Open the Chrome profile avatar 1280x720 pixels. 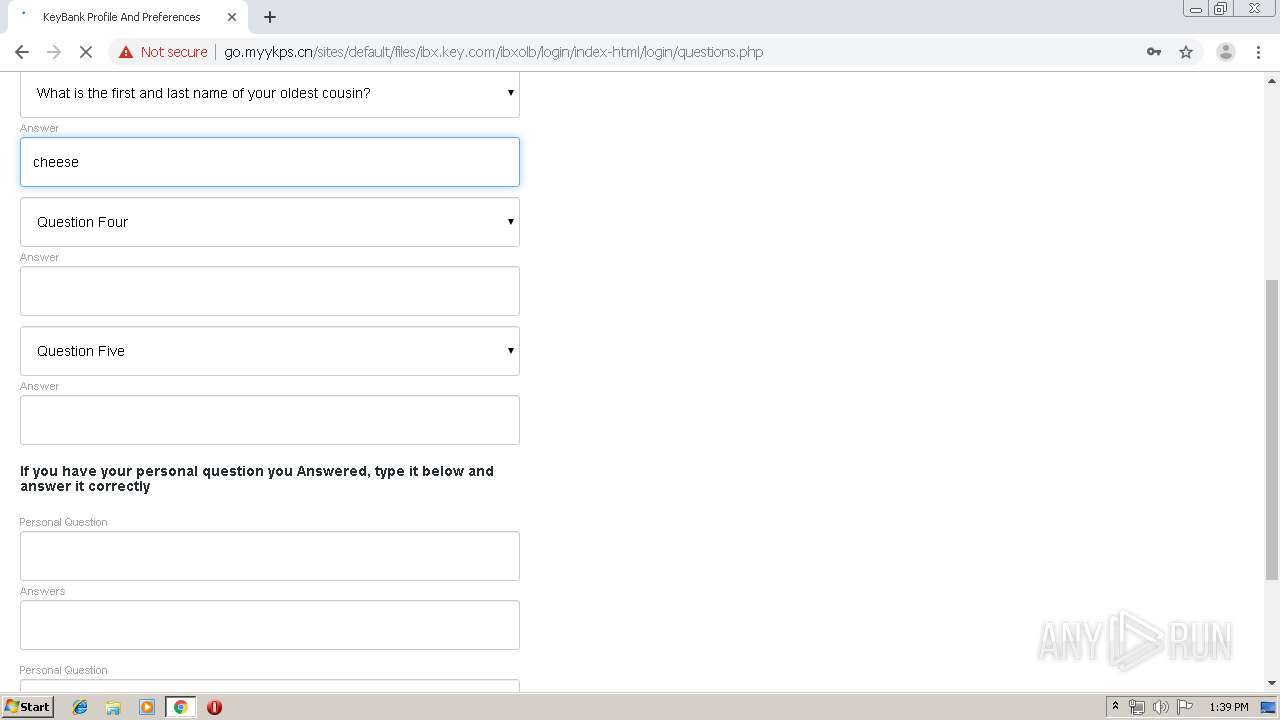point(1225,52)
